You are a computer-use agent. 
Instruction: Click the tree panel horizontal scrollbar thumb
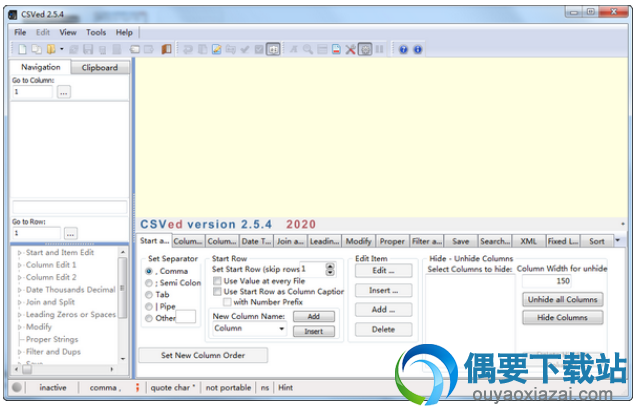27,369
